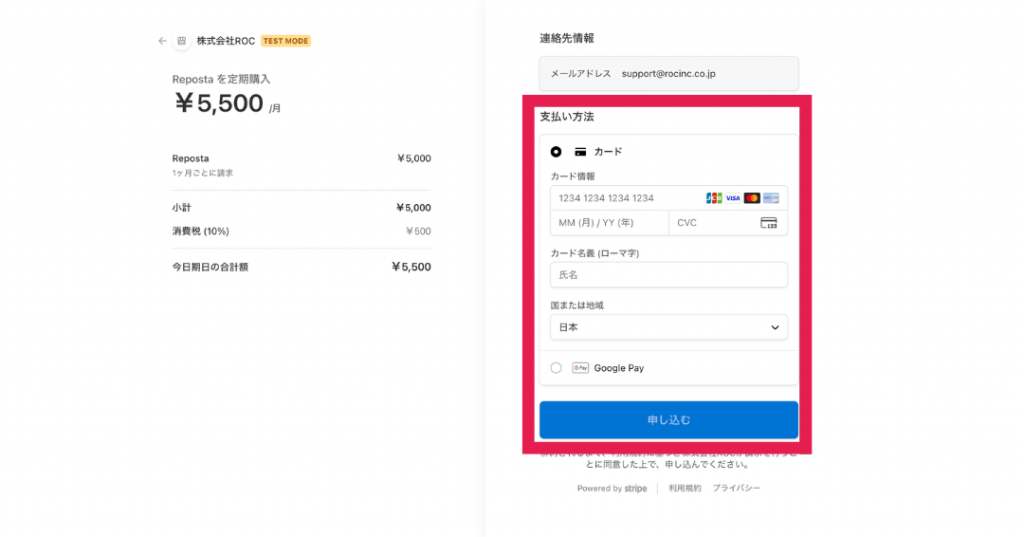
Task: Click the Google Pay logo badge
Action: click(580, 368)
